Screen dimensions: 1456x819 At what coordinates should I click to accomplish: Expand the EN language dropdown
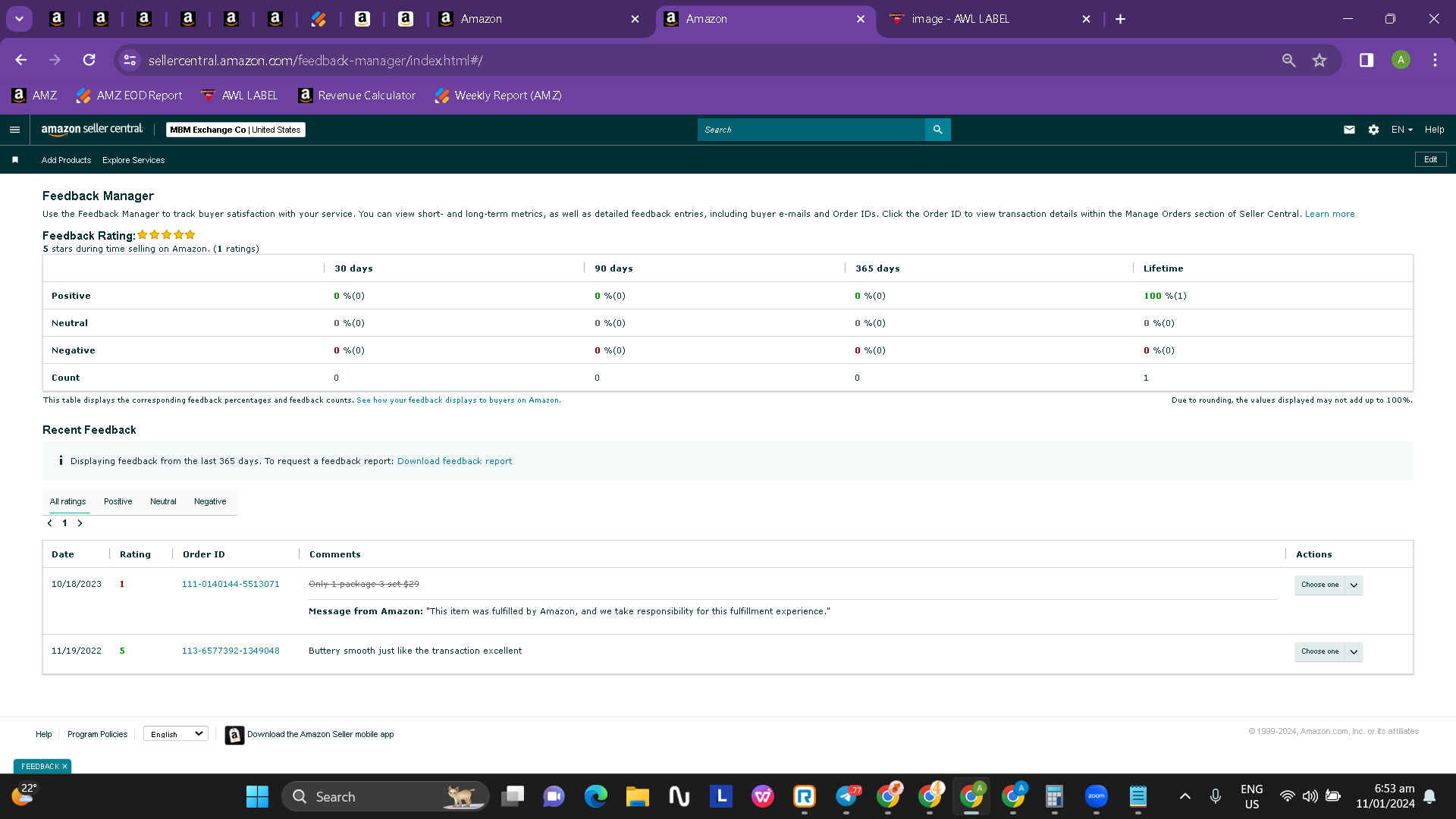1401,130
